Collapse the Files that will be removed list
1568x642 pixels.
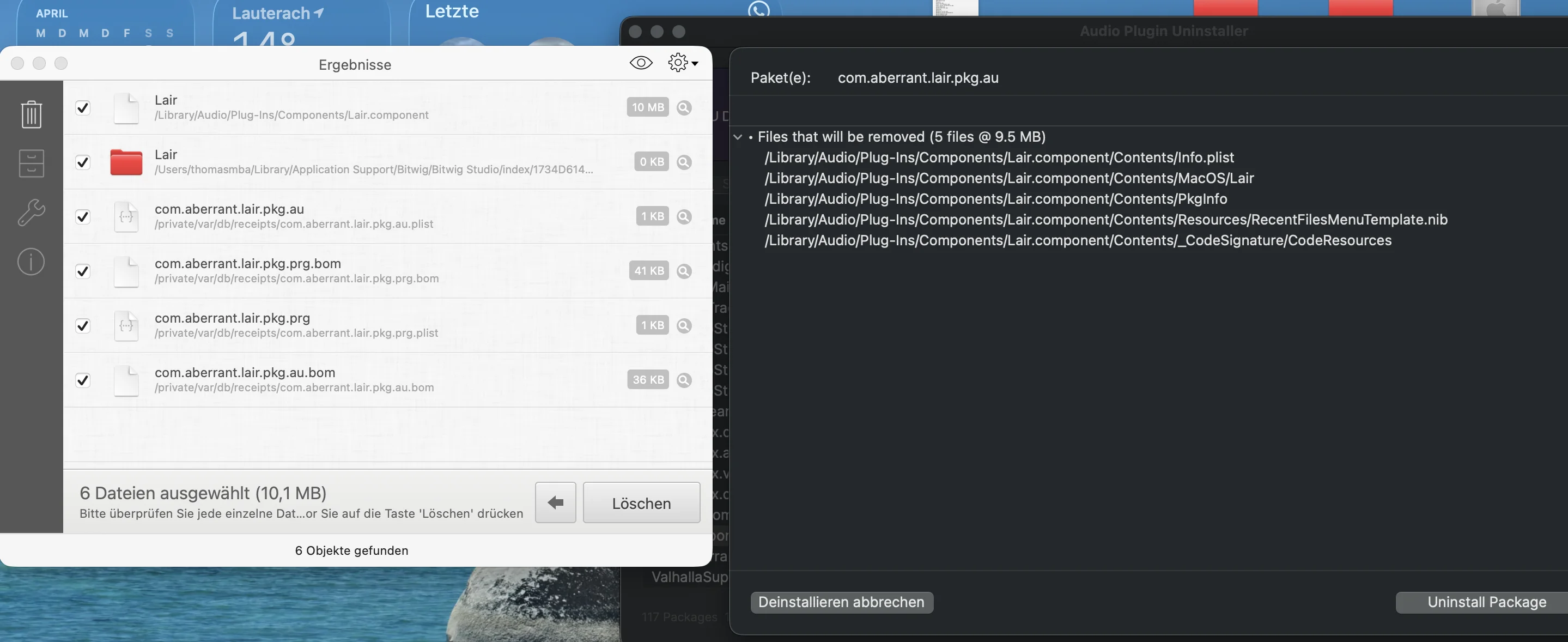click(738, 137)
